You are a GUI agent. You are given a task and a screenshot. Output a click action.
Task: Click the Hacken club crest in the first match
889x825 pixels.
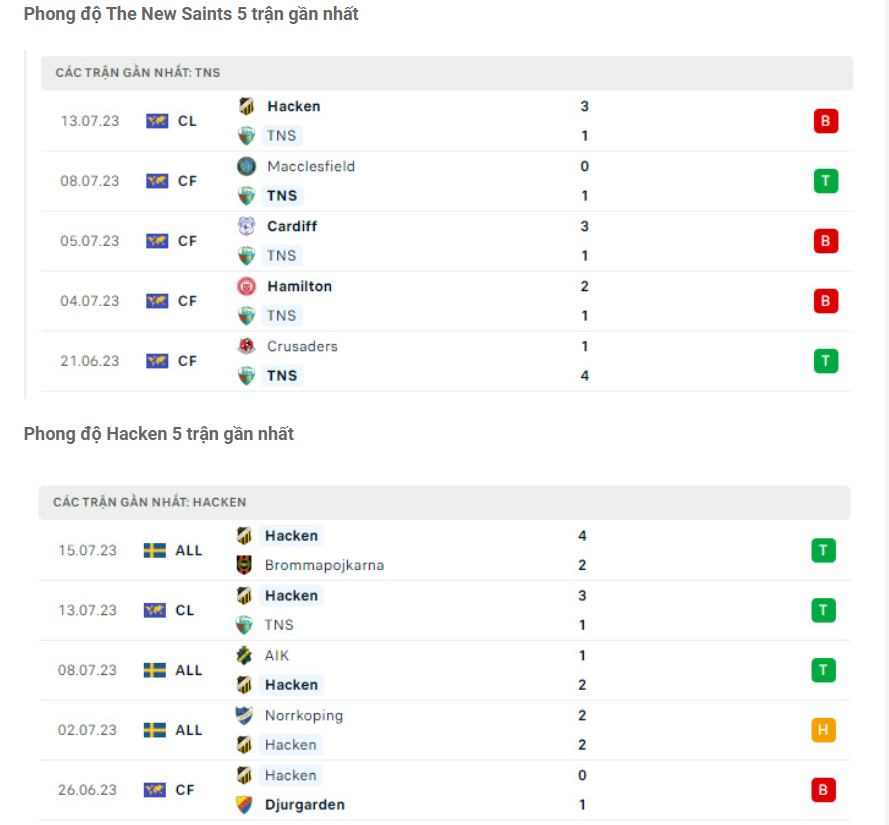[247, 106]
